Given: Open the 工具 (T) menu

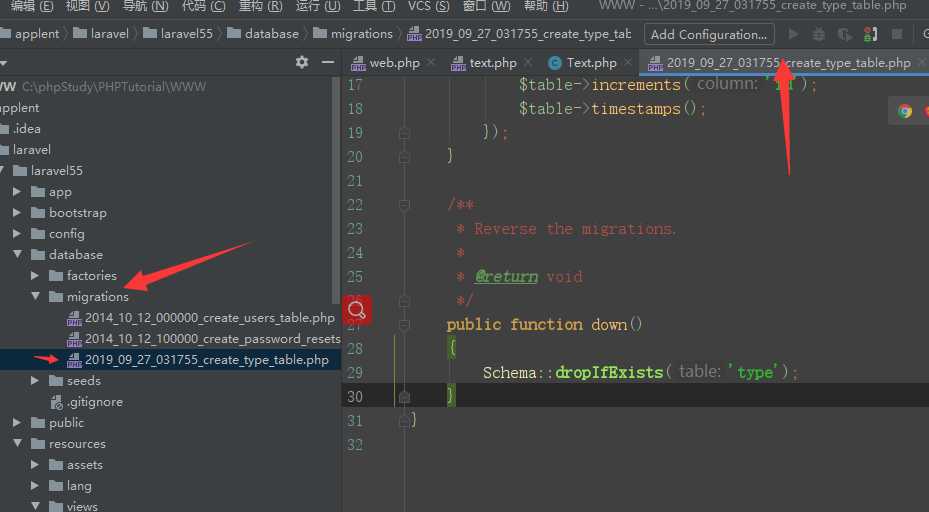Looking at the screenshot, I should click(374, 6).
